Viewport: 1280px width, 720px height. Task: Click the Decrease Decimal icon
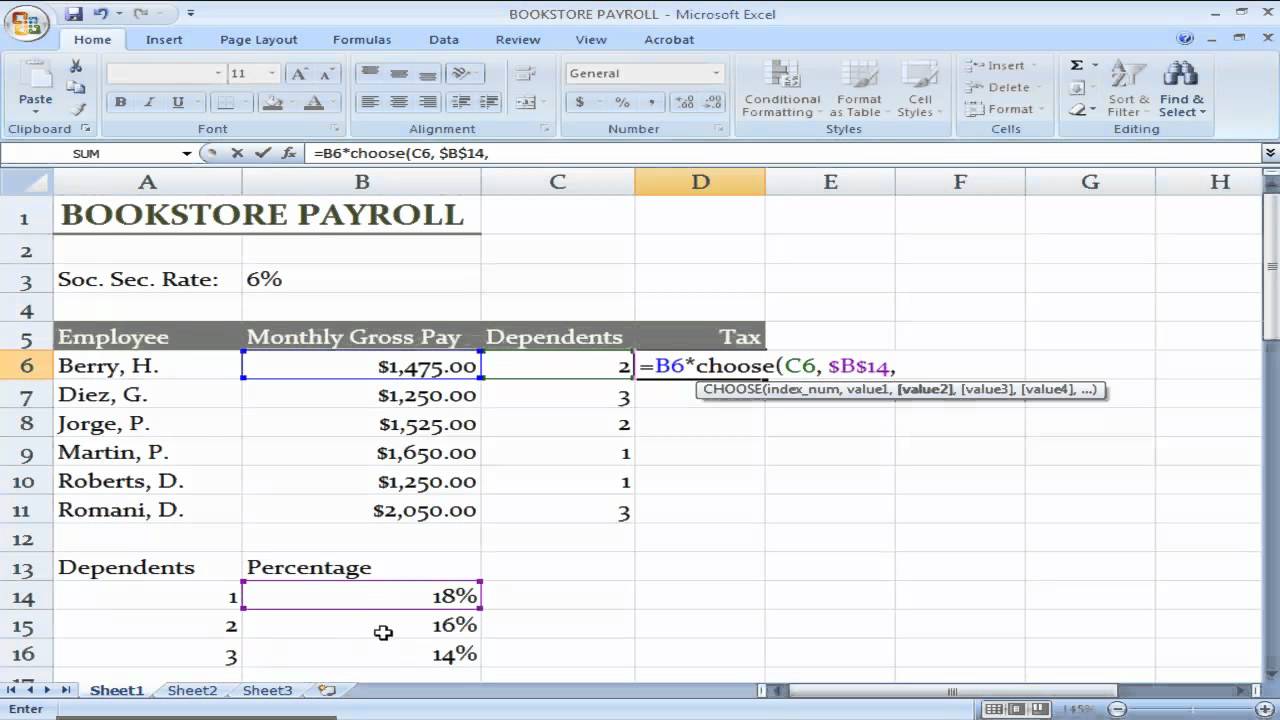pos(713,102)
